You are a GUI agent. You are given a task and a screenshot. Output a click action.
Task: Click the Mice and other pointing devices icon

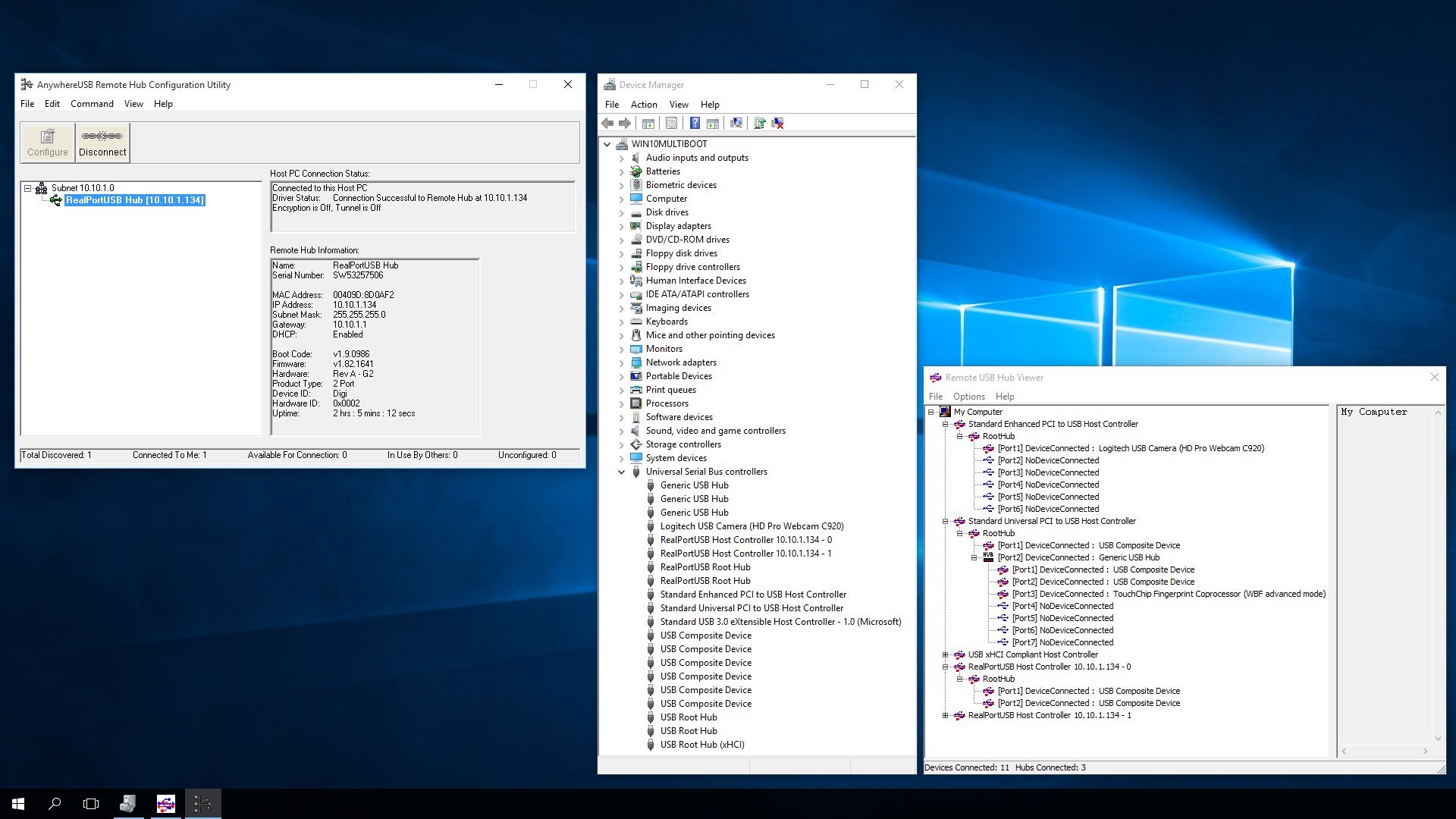pos(636,335)
